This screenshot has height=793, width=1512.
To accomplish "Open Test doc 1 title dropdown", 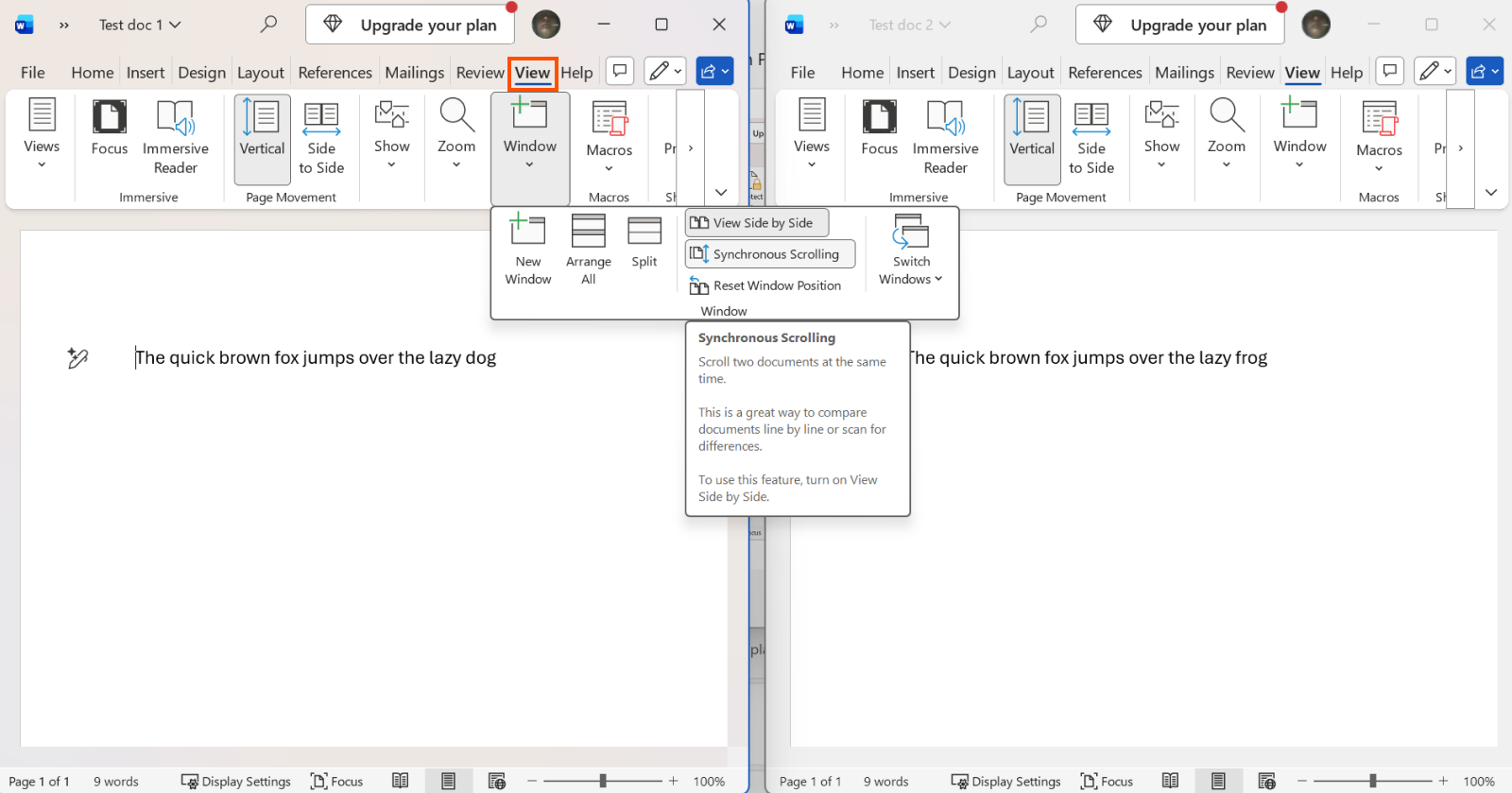I will [140, 25].
